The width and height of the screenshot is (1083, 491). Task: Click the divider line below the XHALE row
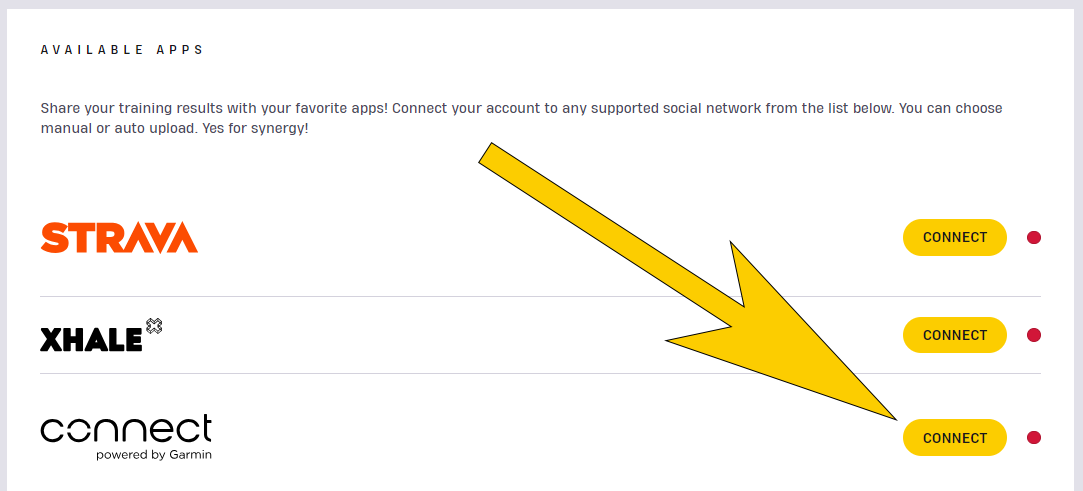pyautogui.click(x=540, y=374)
